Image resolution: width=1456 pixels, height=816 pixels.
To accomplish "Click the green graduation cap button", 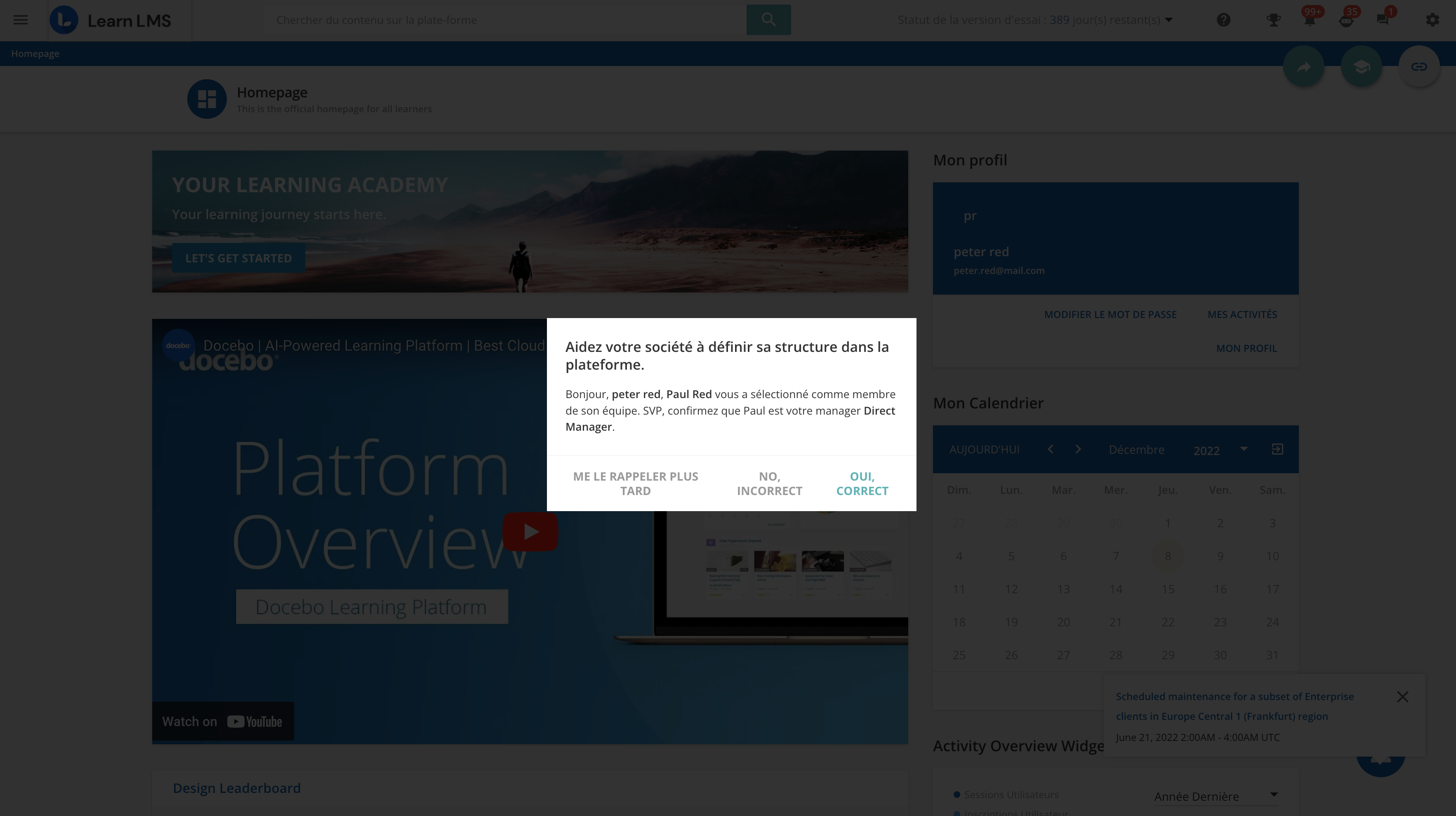I will [1361, 67].
